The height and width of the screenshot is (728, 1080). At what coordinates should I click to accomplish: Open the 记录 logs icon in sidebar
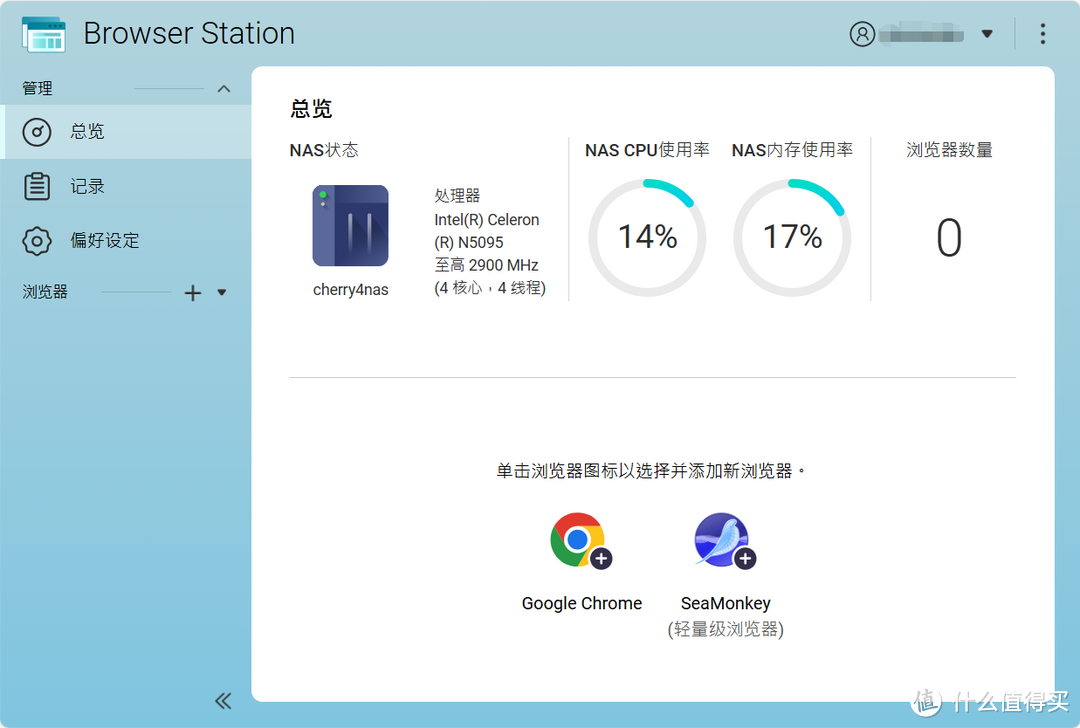point(36,185)
